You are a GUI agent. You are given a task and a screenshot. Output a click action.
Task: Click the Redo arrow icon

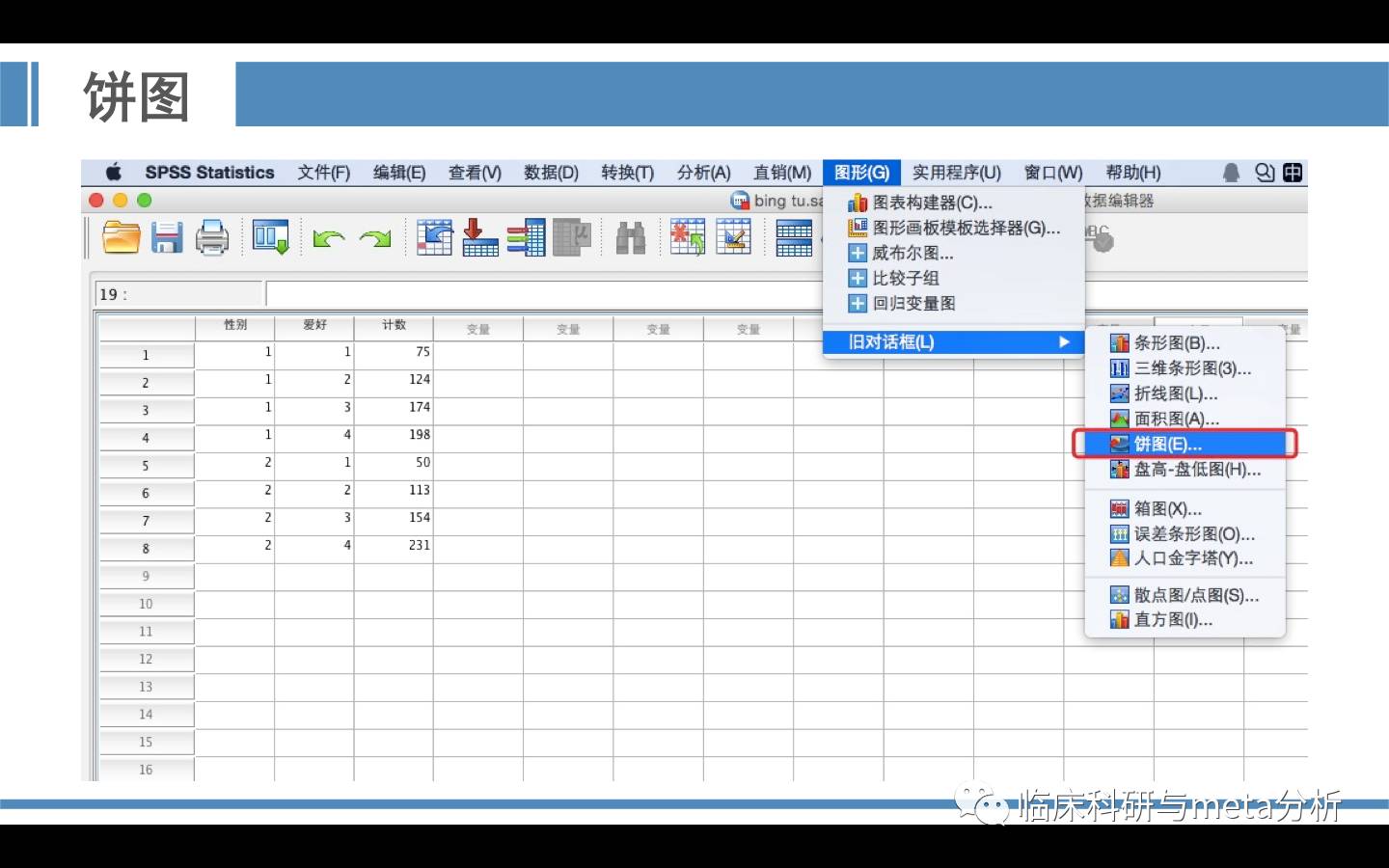375,238
